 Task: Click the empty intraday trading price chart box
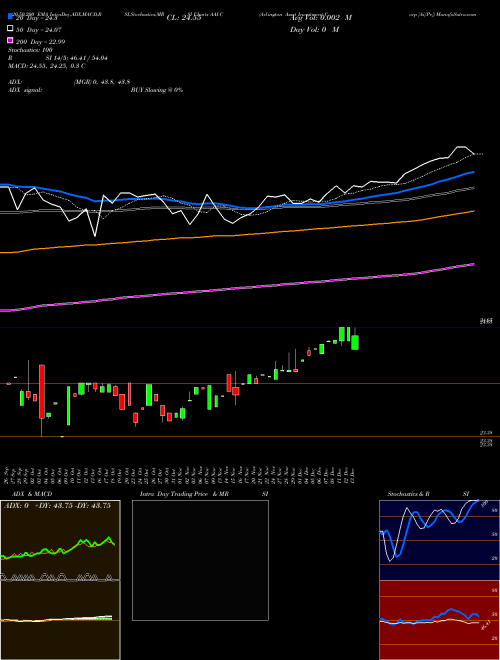point(200,560)
